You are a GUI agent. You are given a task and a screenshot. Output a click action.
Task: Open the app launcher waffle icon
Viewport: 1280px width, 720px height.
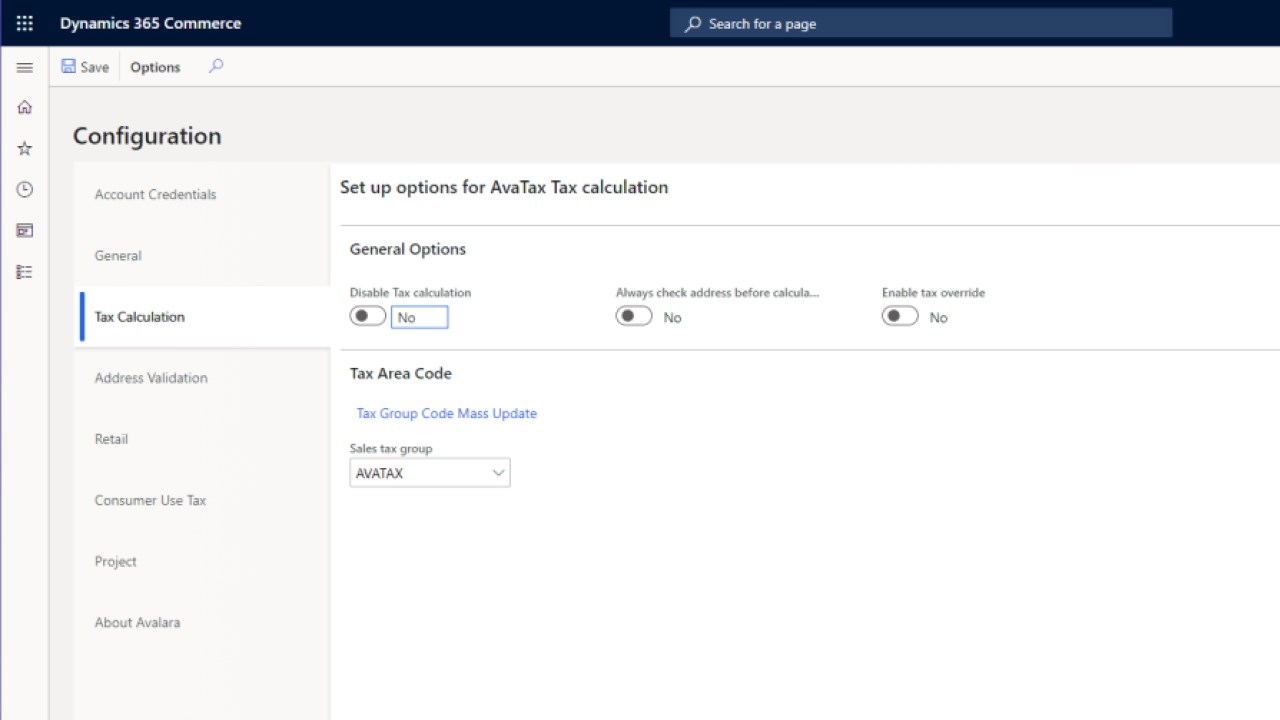click(24, 23)
